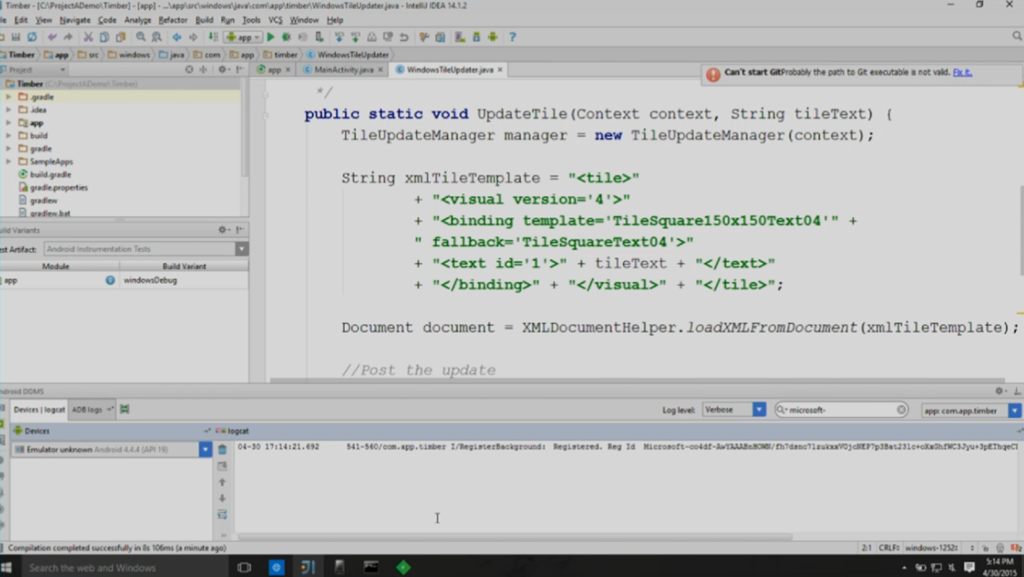The height and width of the screenshot is (577, 1024).
Task: Click the Find magnifier icon
Action: [140, 37]
